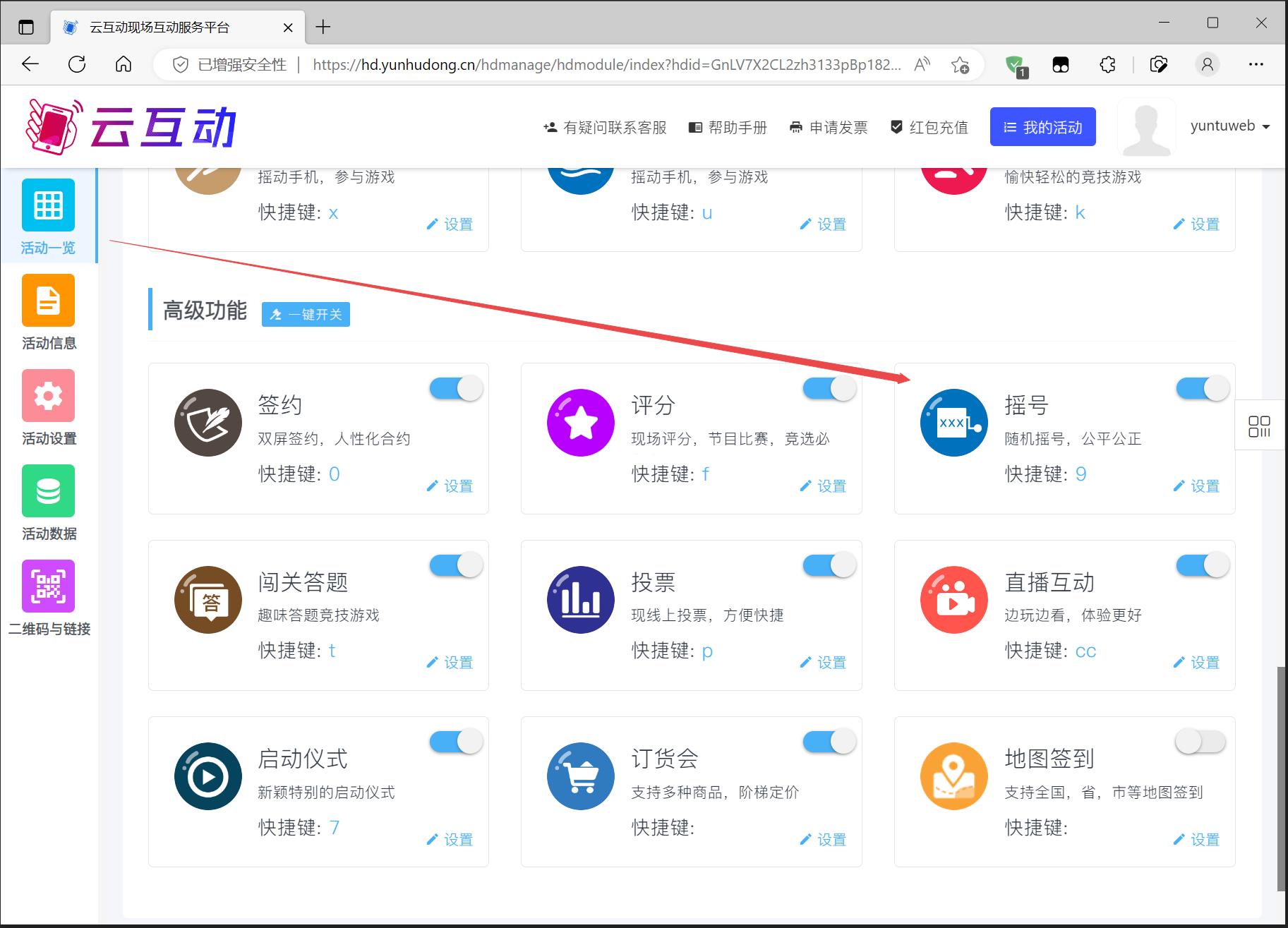The width and height of the screenshot is (1288, 928).
Task: Open 设置 for the 签约 module
Action: tap(450, 486)
